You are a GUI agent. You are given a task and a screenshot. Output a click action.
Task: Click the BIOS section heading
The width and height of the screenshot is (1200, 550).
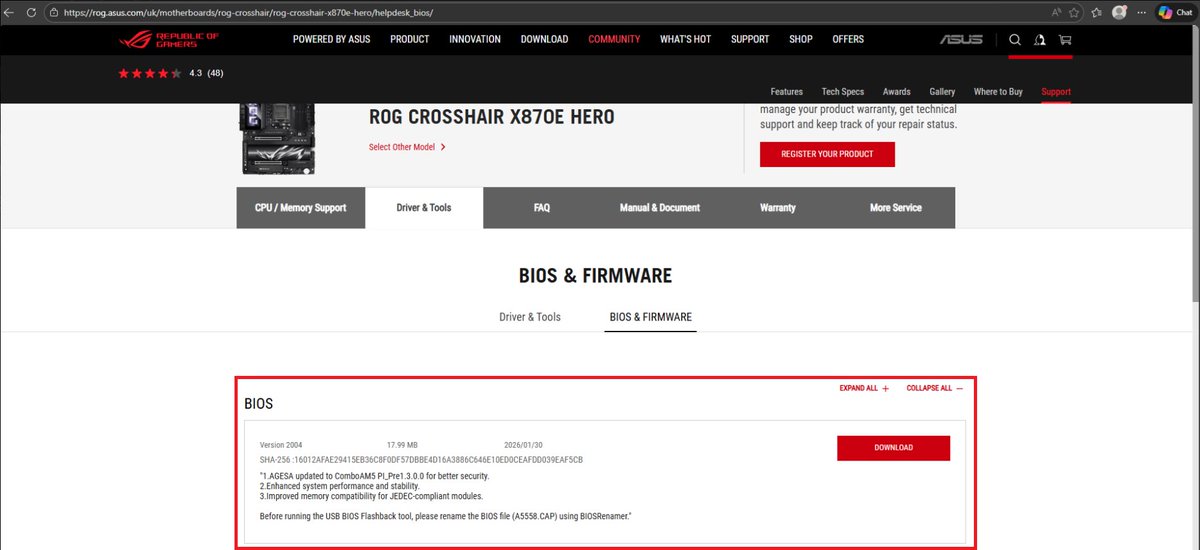(259, 404)
